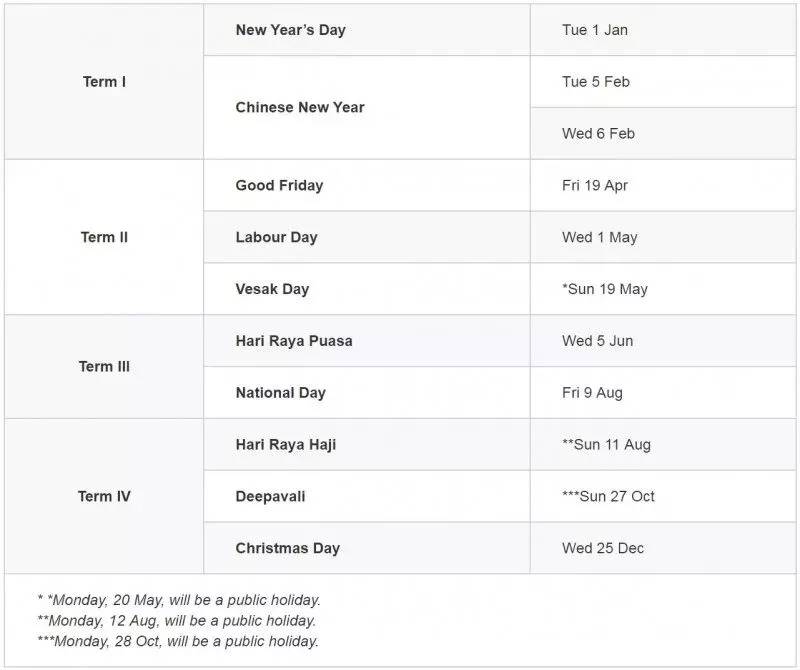The height and width of the screenshot is (670, 800).
Task: Click the Tue 1 Jan date
Action: (x=595, y=30)
